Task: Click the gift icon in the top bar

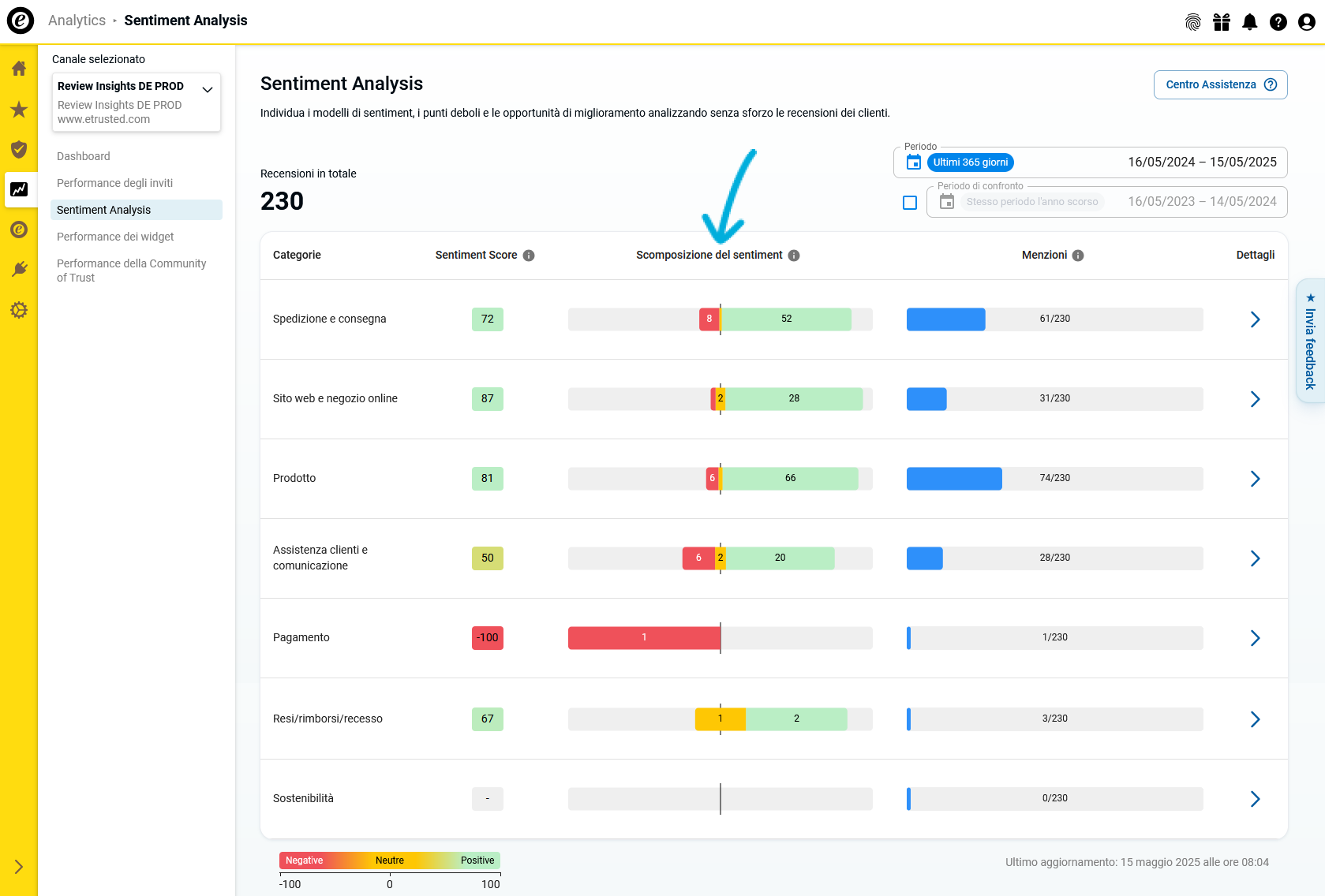Action: [1221, 22]
